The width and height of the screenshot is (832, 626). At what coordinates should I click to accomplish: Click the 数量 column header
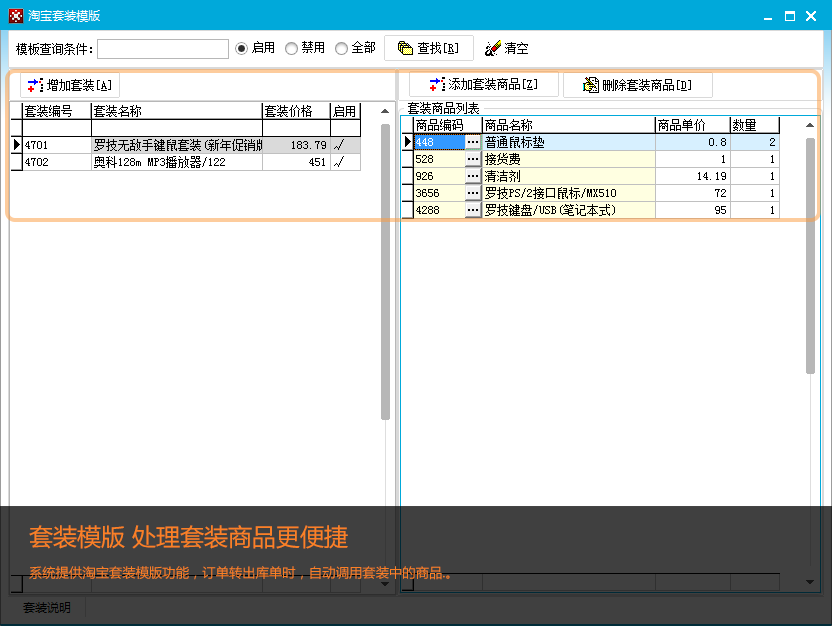(x=755, y=125)
